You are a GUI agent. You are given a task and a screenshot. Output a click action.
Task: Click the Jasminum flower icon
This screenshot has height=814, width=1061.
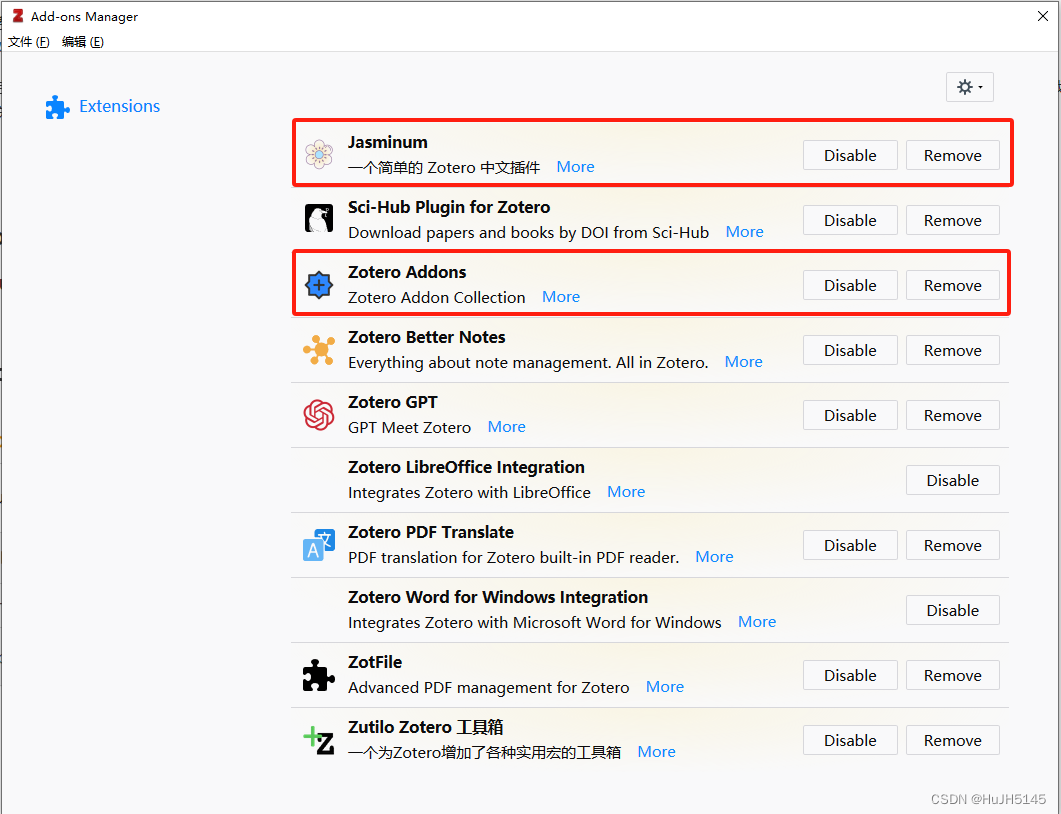319,154
